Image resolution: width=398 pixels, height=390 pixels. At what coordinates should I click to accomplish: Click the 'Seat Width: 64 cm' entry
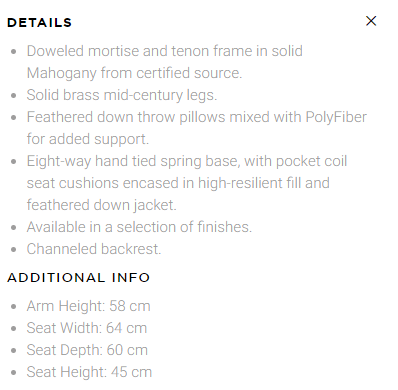coord(87,328)
